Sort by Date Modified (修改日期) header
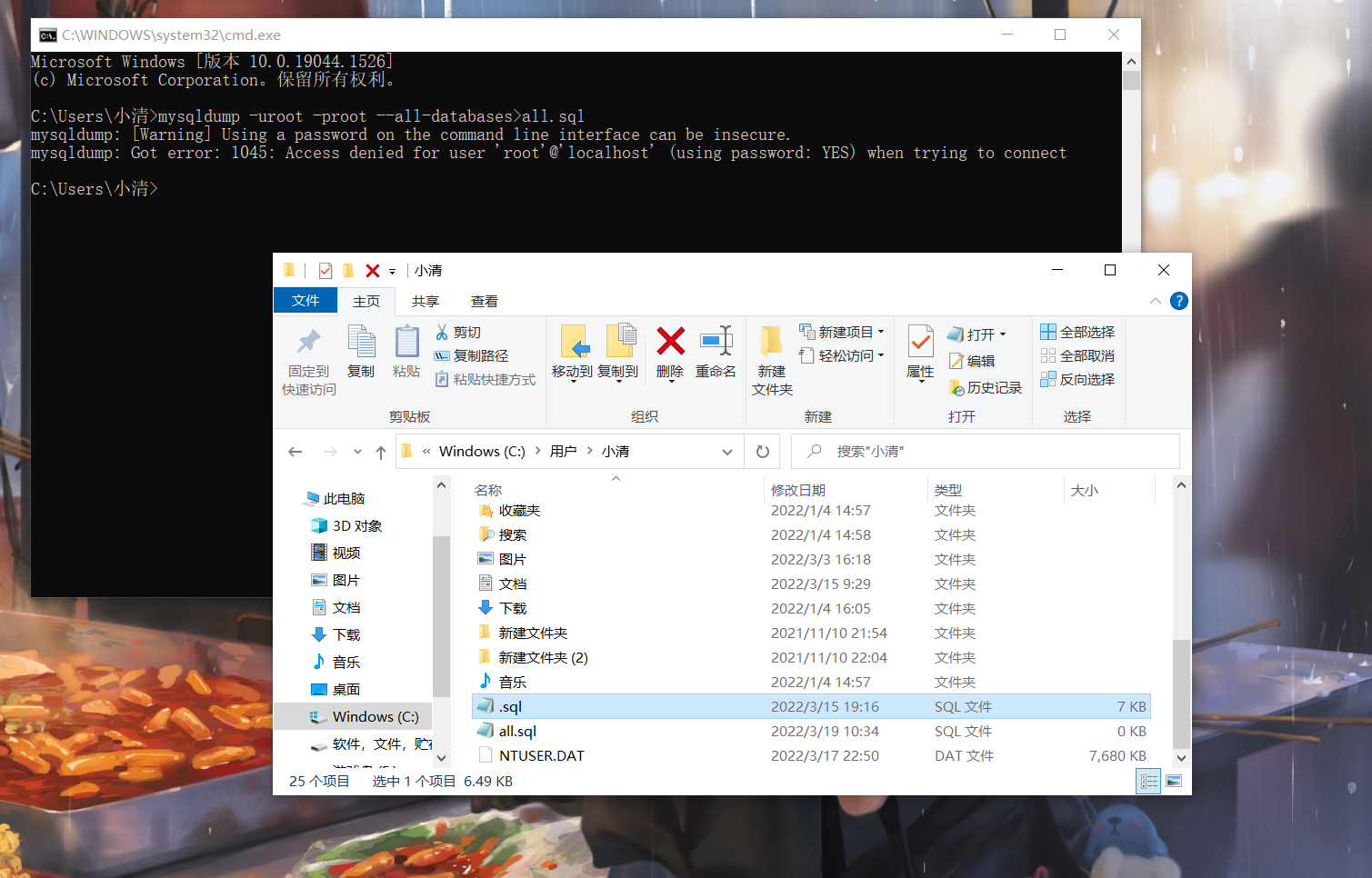The image size is (1372, 878). click(x=798, y=491)
